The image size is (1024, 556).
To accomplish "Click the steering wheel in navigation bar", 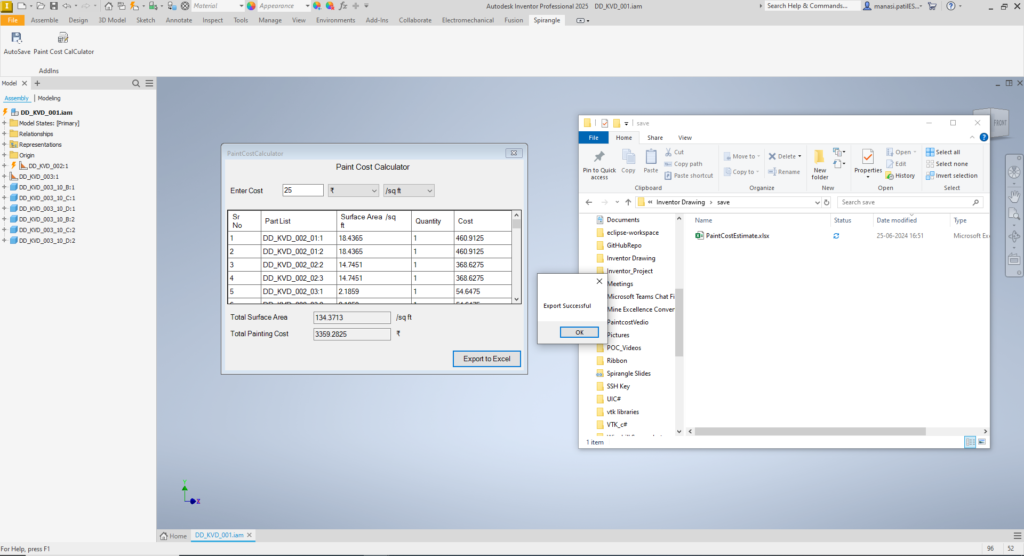I will click(1014, 172).
